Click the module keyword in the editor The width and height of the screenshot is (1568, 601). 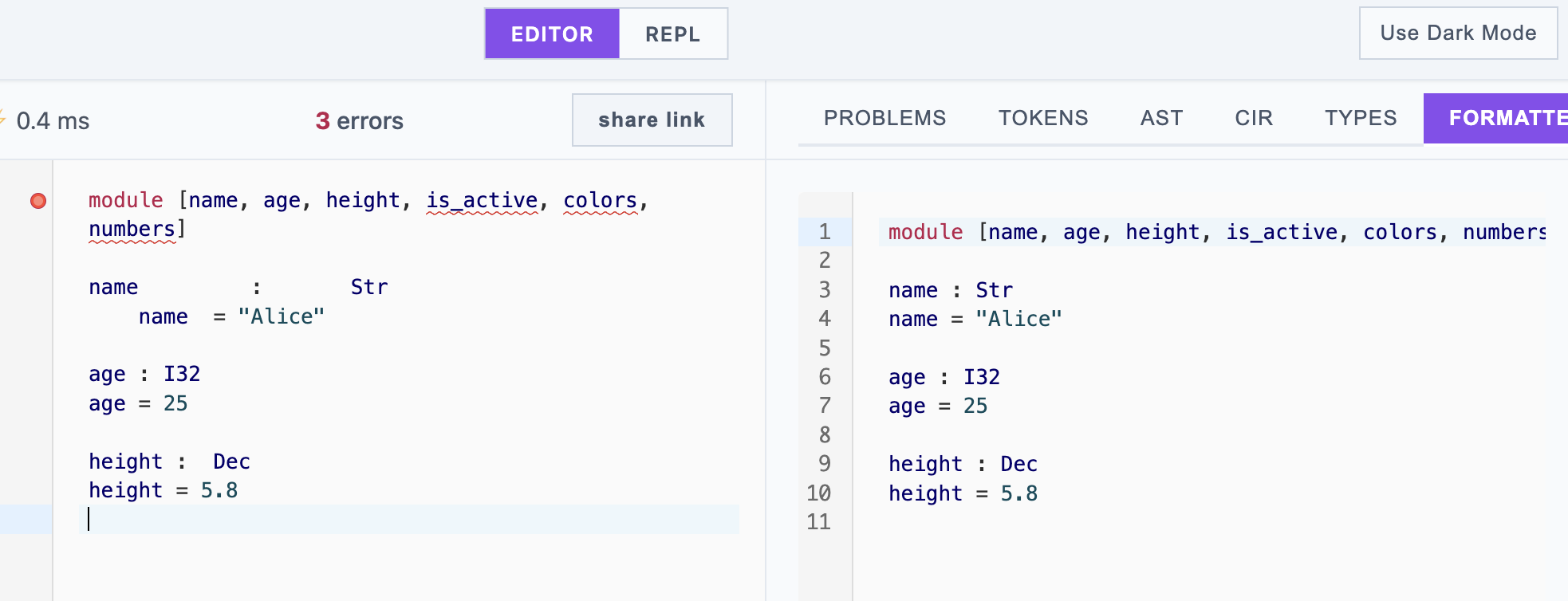pyautogui.click(x=125, y=200)
